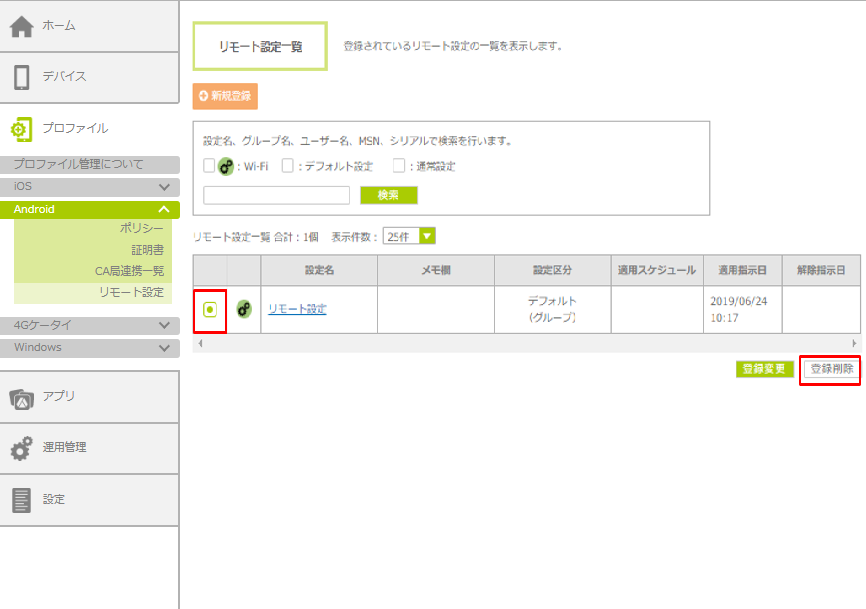Click the search text input field

(276, 195)
